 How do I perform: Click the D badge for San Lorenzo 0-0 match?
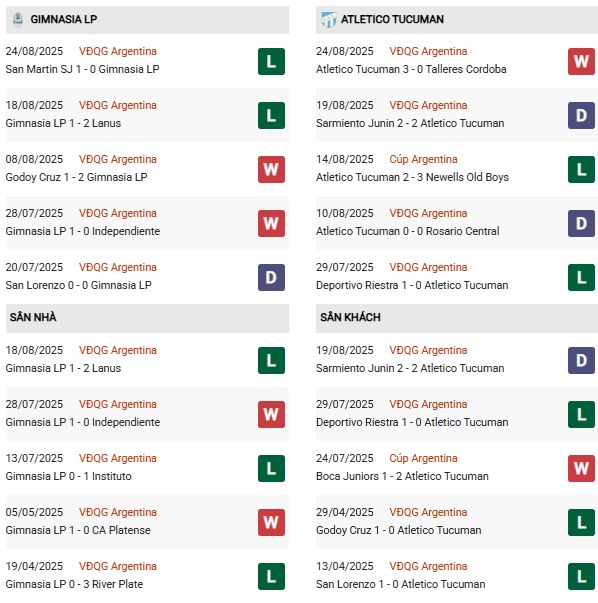[271, 277]
